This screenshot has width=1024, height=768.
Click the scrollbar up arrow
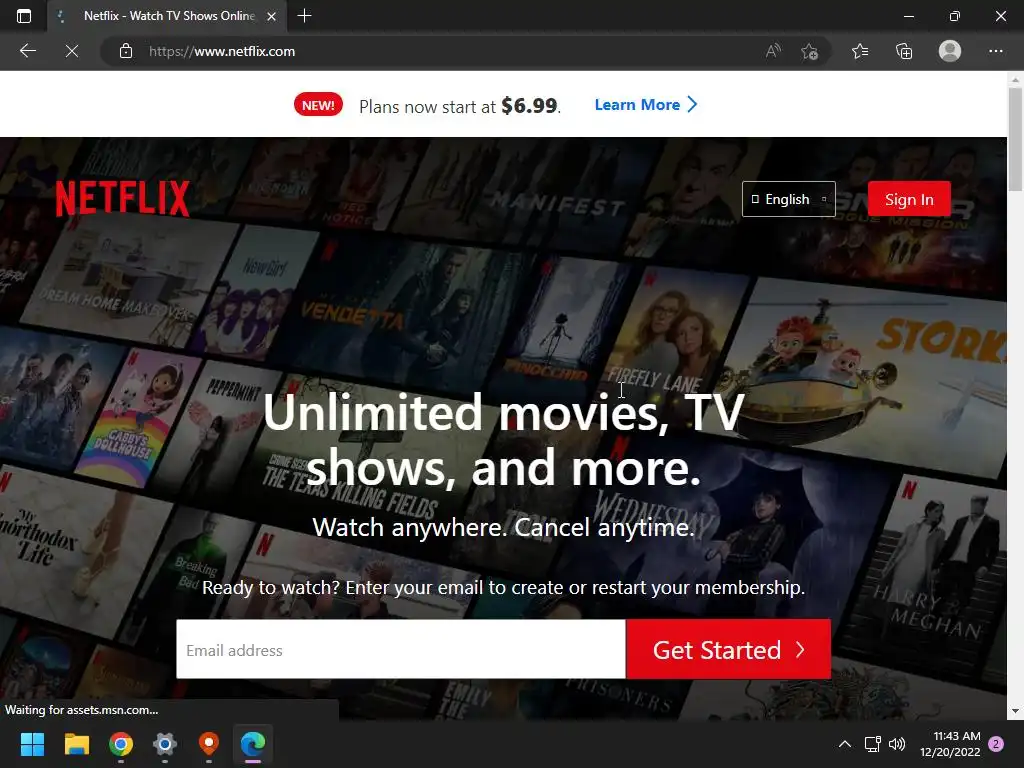pyautogui.click(x=1015, y=80)
